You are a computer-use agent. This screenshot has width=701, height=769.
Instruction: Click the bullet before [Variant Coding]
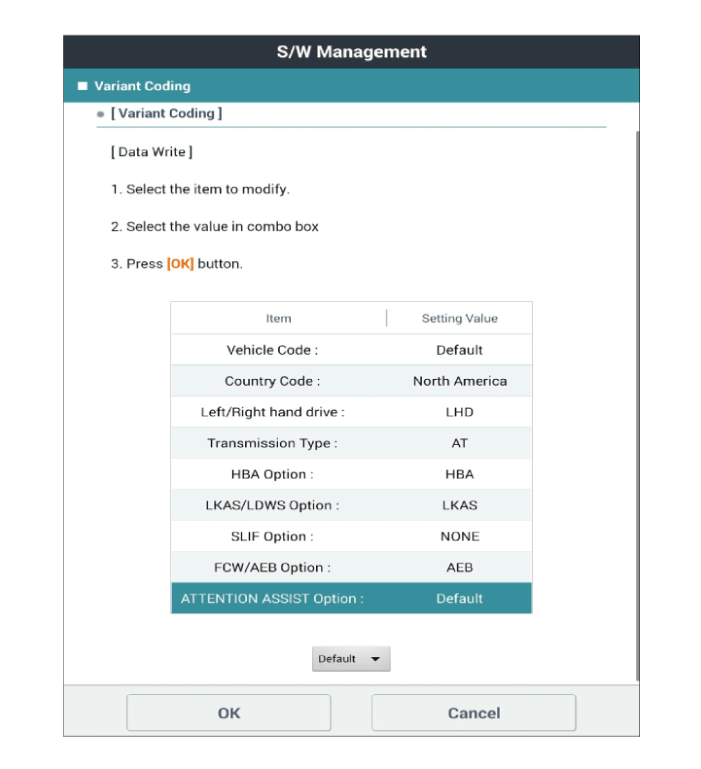coord(100,114)
